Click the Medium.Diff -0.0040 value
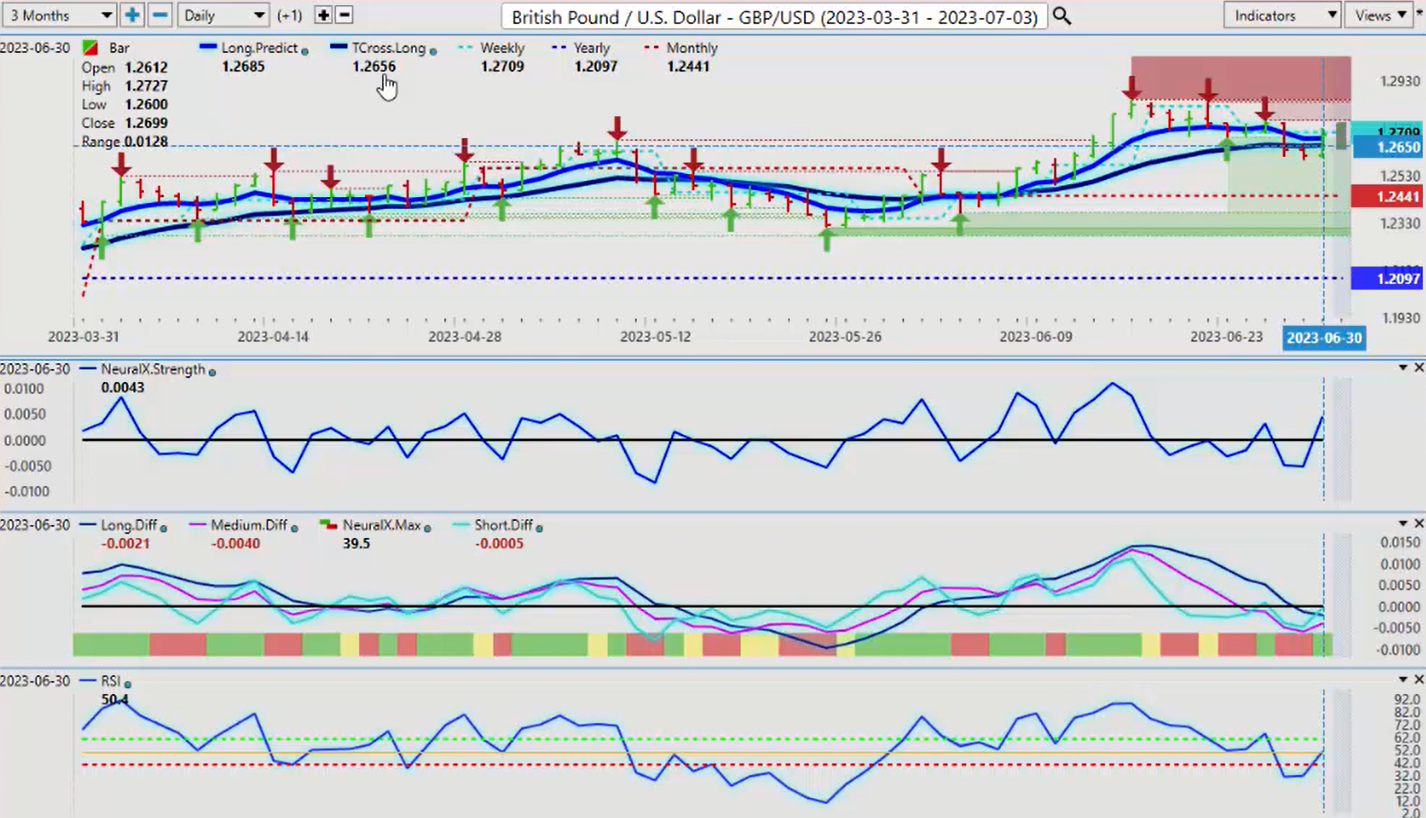The width and height of the screenshot is (1426, 818). pos(236,543)
